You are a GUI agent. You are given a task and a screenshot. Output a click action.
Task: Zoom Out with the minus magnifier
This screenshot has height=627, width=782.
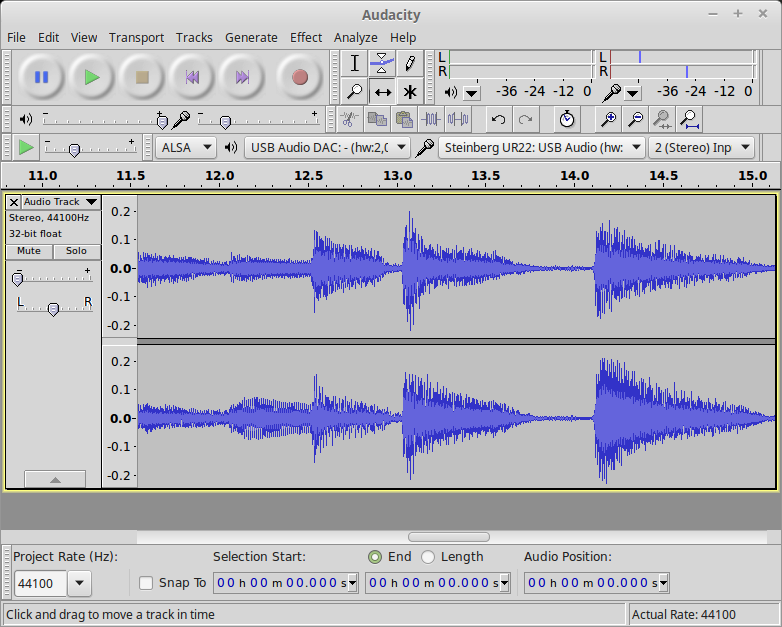635,119
